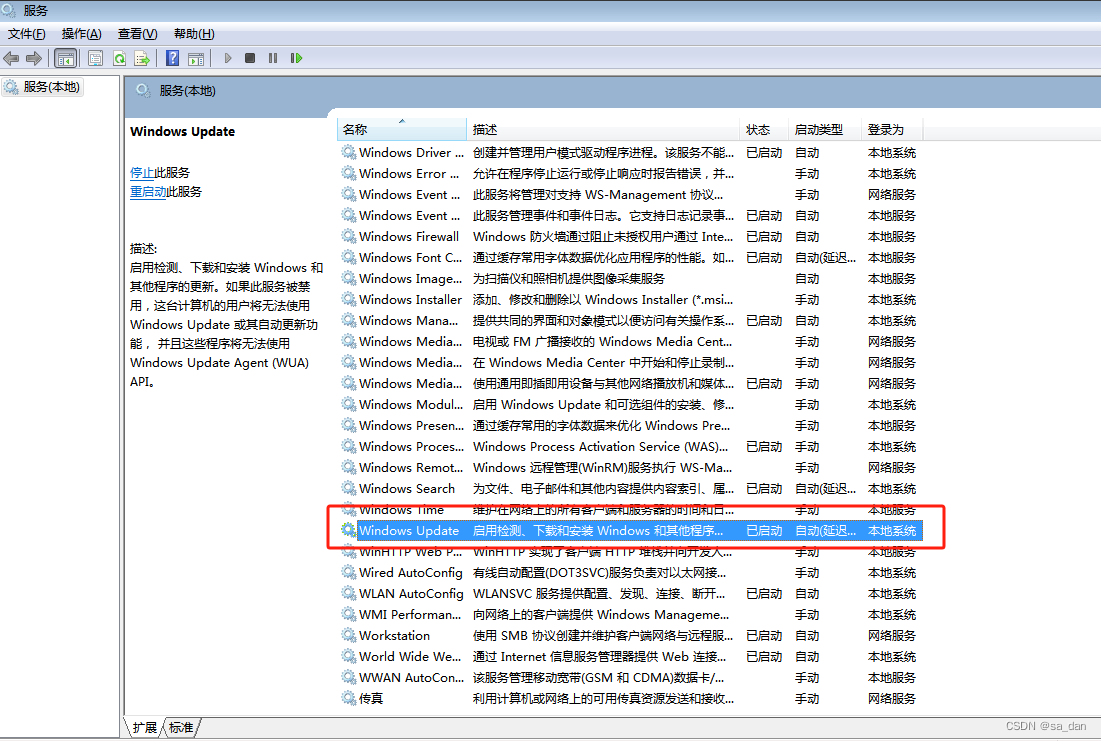Switch to the 标准 tab
1101x741 pixels.
pos(181,728)
